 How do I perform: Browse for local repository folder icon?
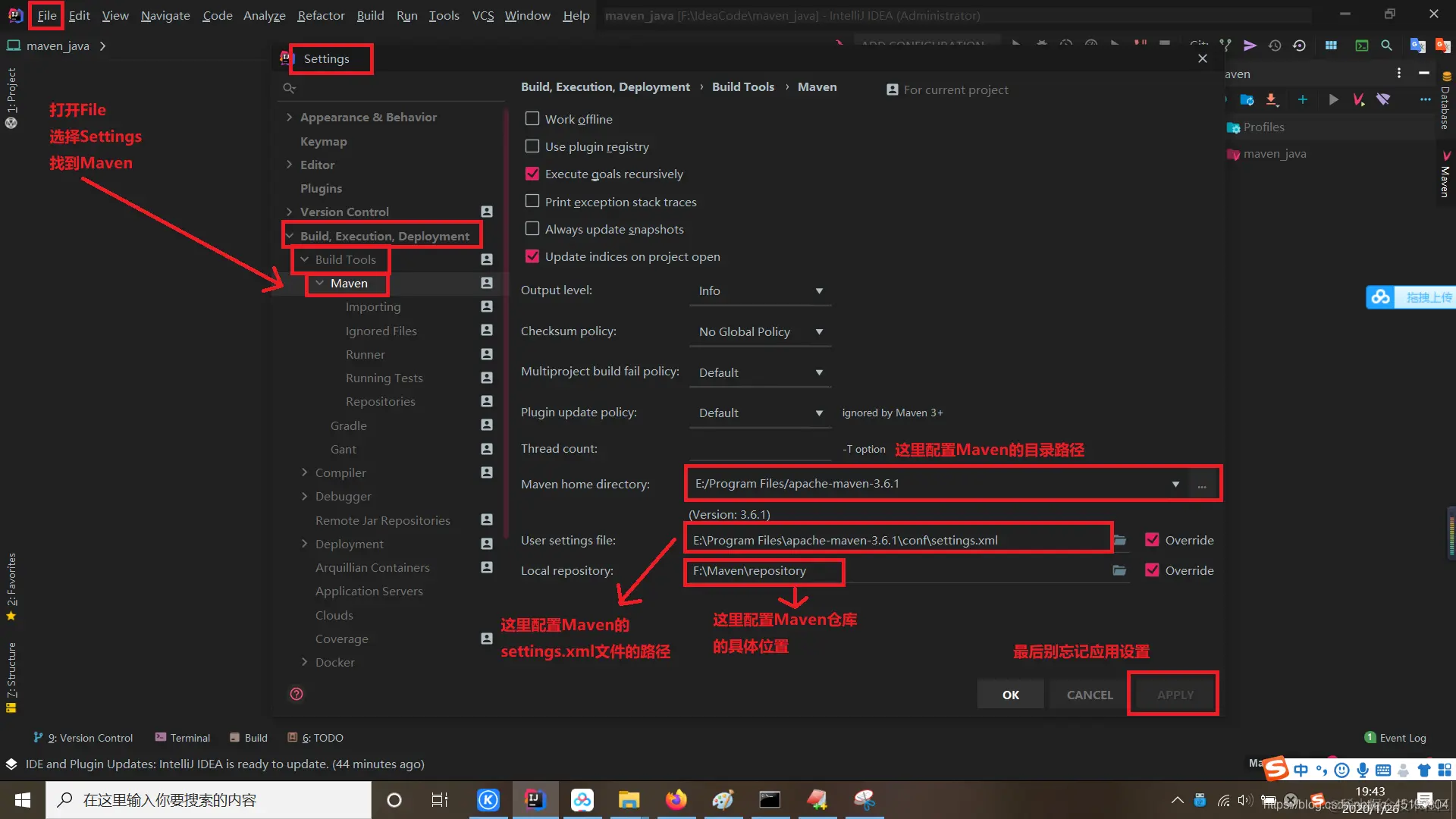click(1119, 570)
